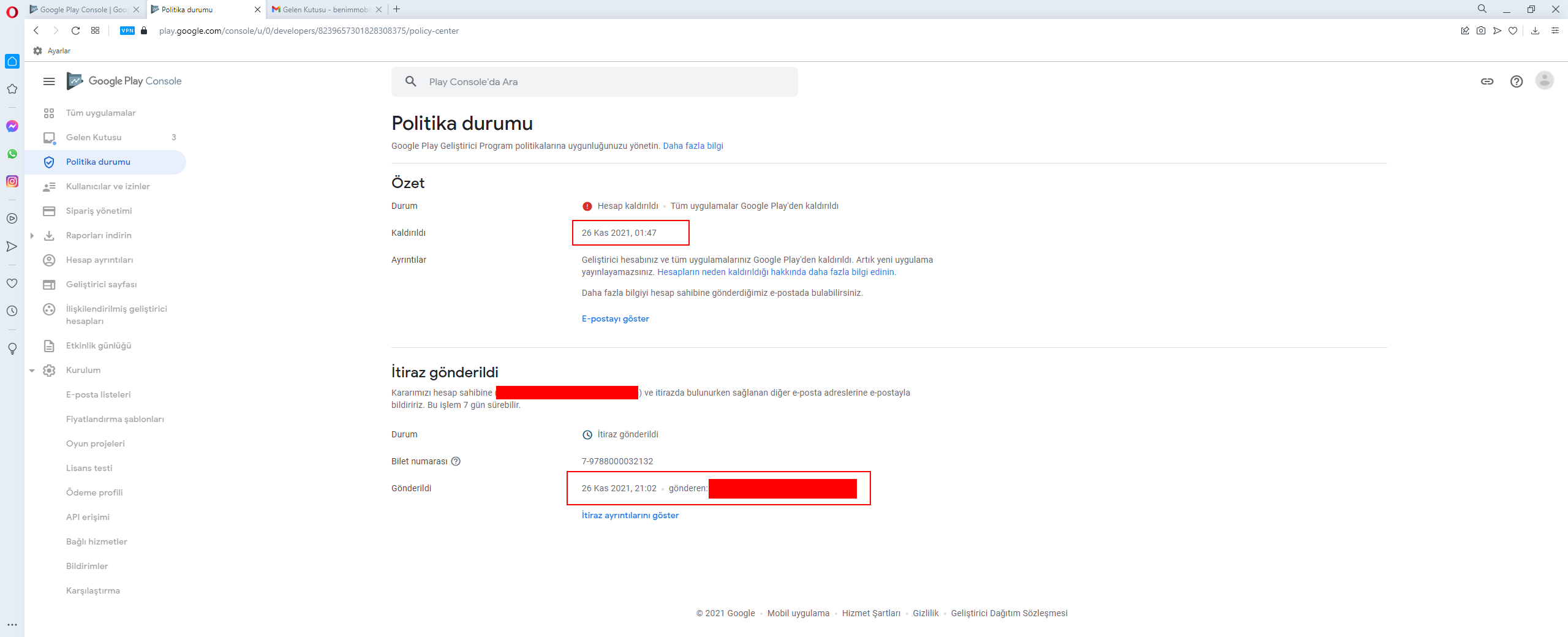
Task: Open the sidebar player icon
Action: click(x=12, y=219)
